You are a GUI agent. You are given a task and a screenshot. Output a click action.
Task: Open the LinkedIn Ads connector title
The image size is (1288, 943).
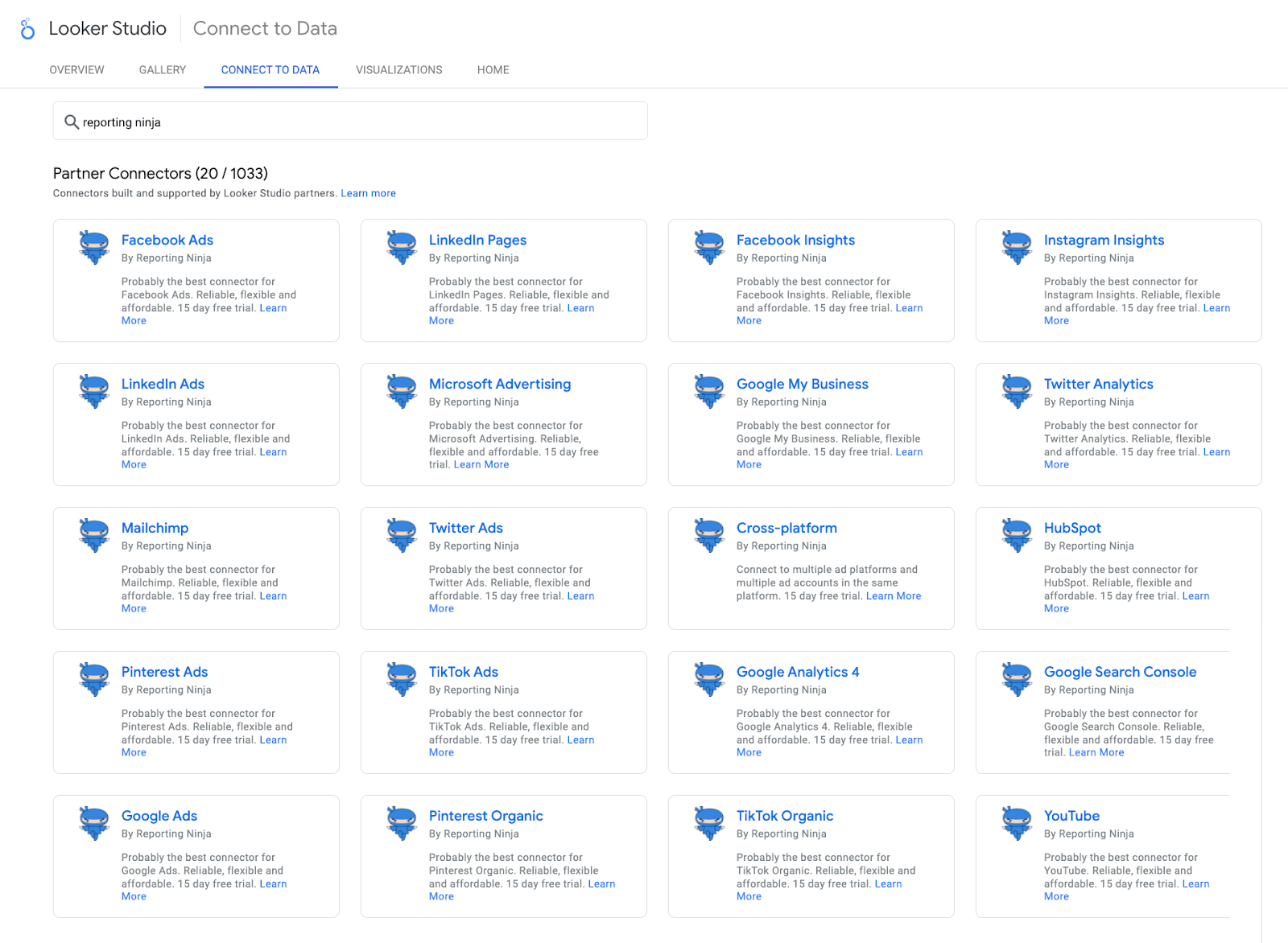pos(163,384)
